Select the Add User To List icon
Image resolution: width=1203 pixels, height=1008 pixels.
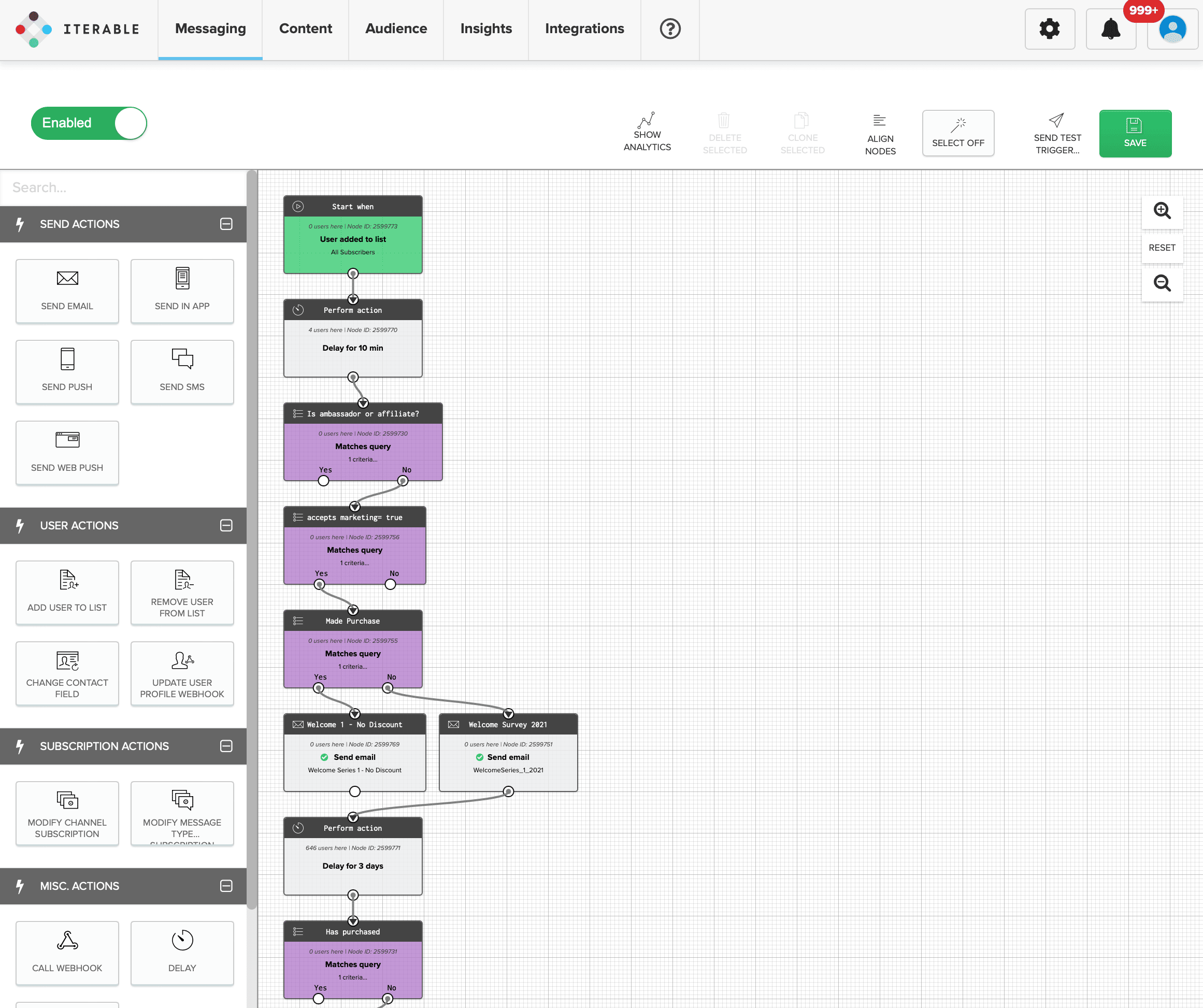point(66,580)
